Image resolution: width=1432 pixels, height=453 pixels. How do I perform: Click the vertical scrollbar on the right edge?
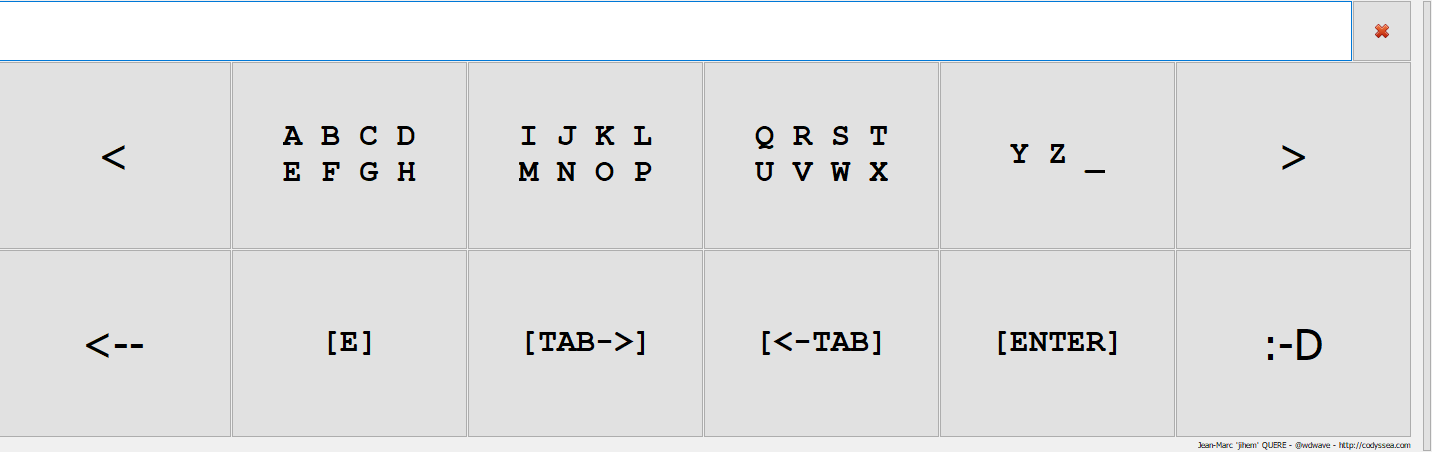pos(1426,220)
